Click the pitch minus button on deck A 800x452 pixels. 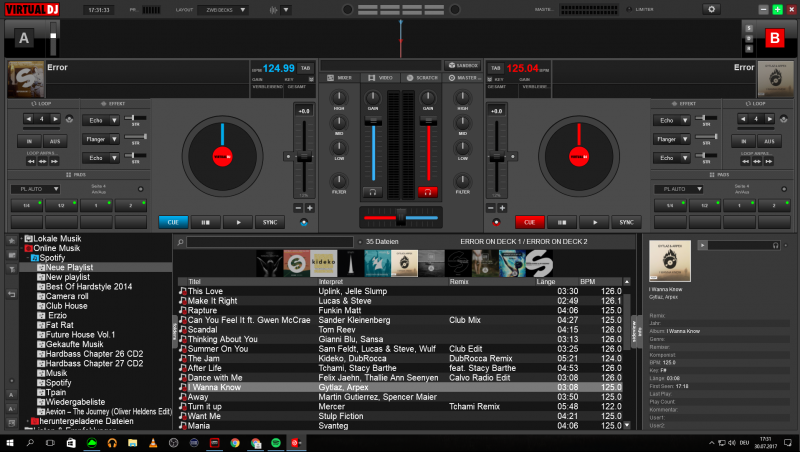[298, 208]
